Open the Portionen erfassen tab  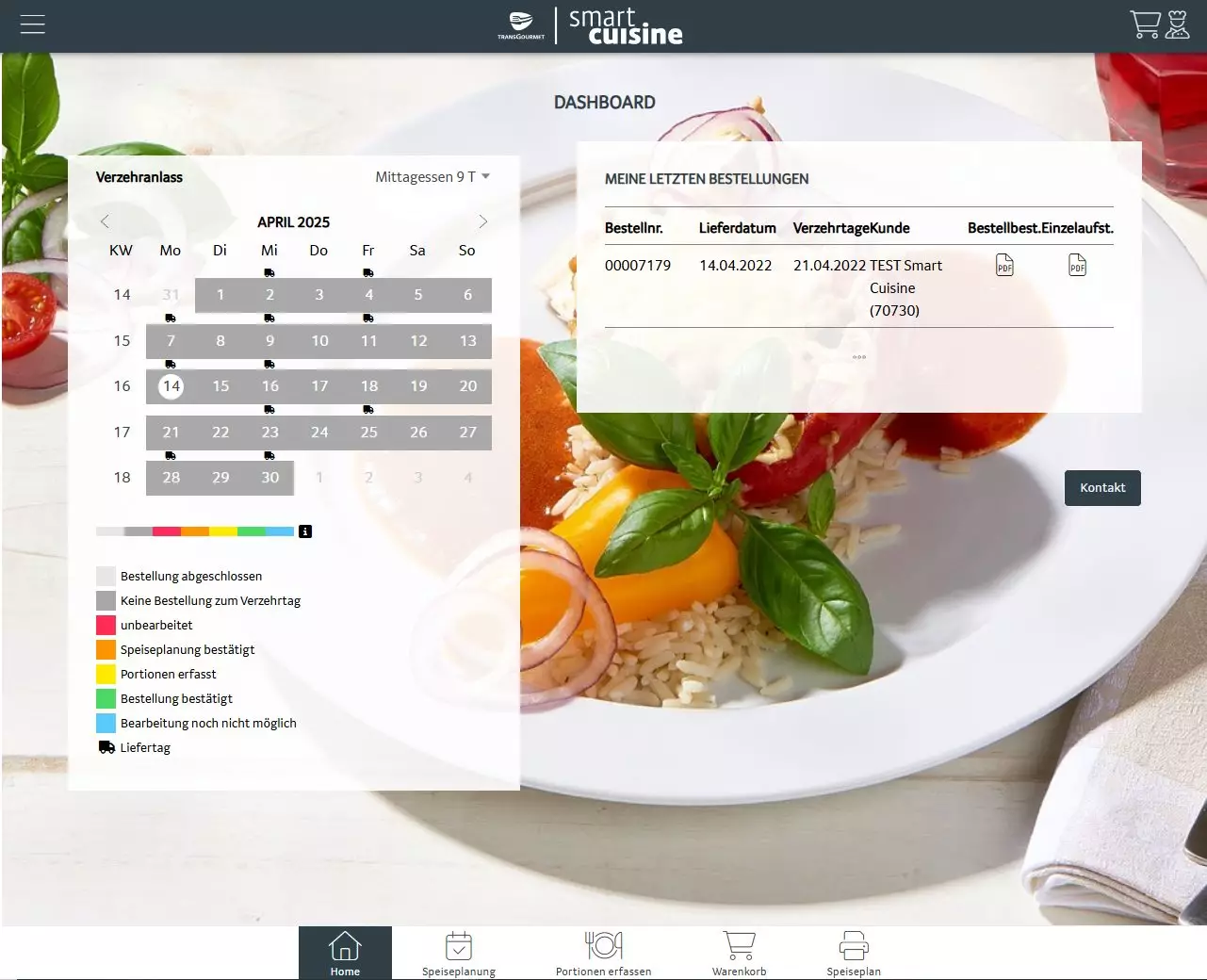coord(603,953)
